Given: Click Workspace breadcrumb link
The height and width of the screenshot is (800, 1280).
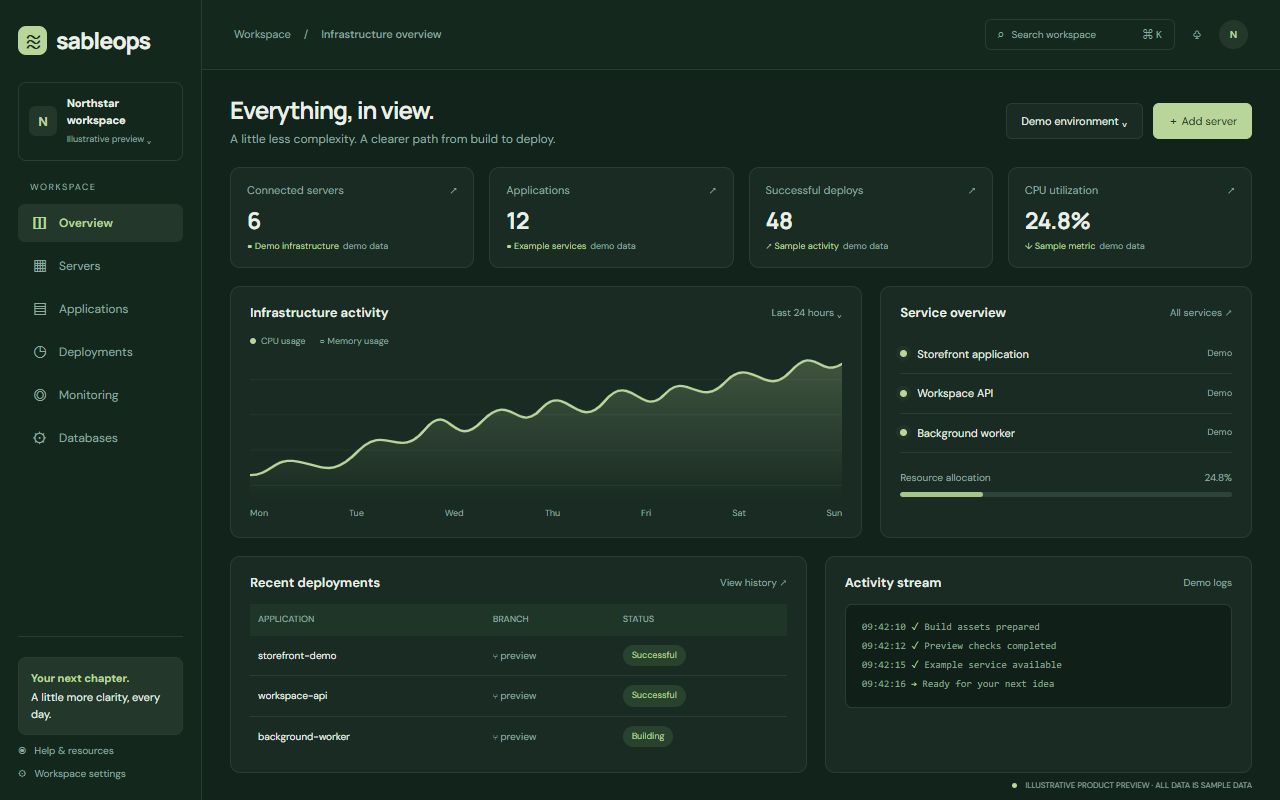Looking at the screenshot, I should click(262, 34).
